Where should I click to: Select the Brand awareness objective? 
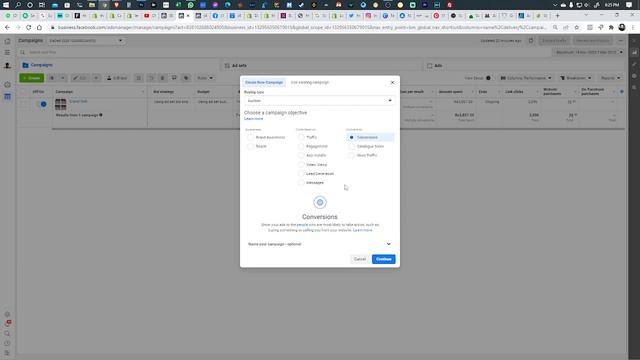[x=267, y=138]
